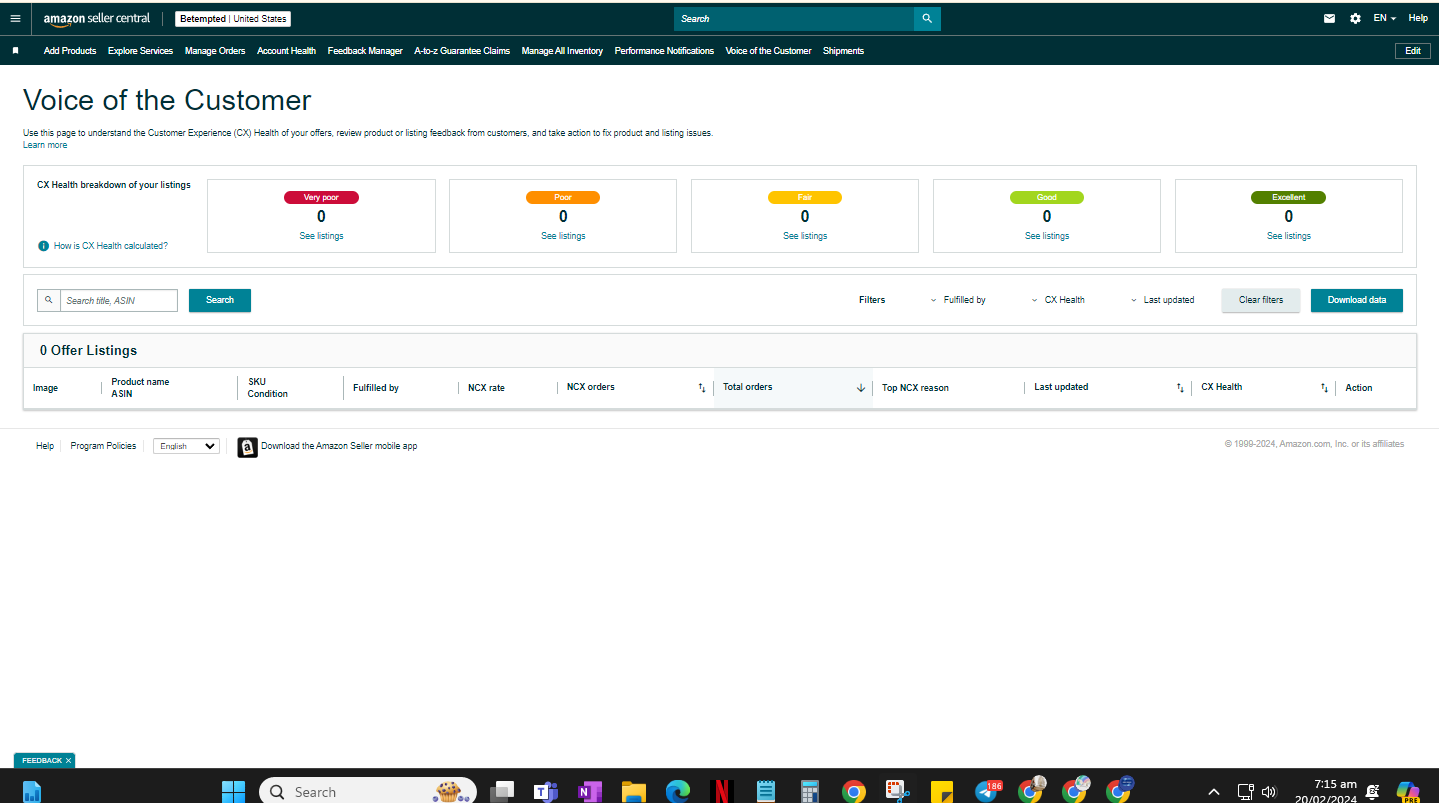Click the Learn more link
This screenshot has width=1439, height=803.
tap(45, 145)
